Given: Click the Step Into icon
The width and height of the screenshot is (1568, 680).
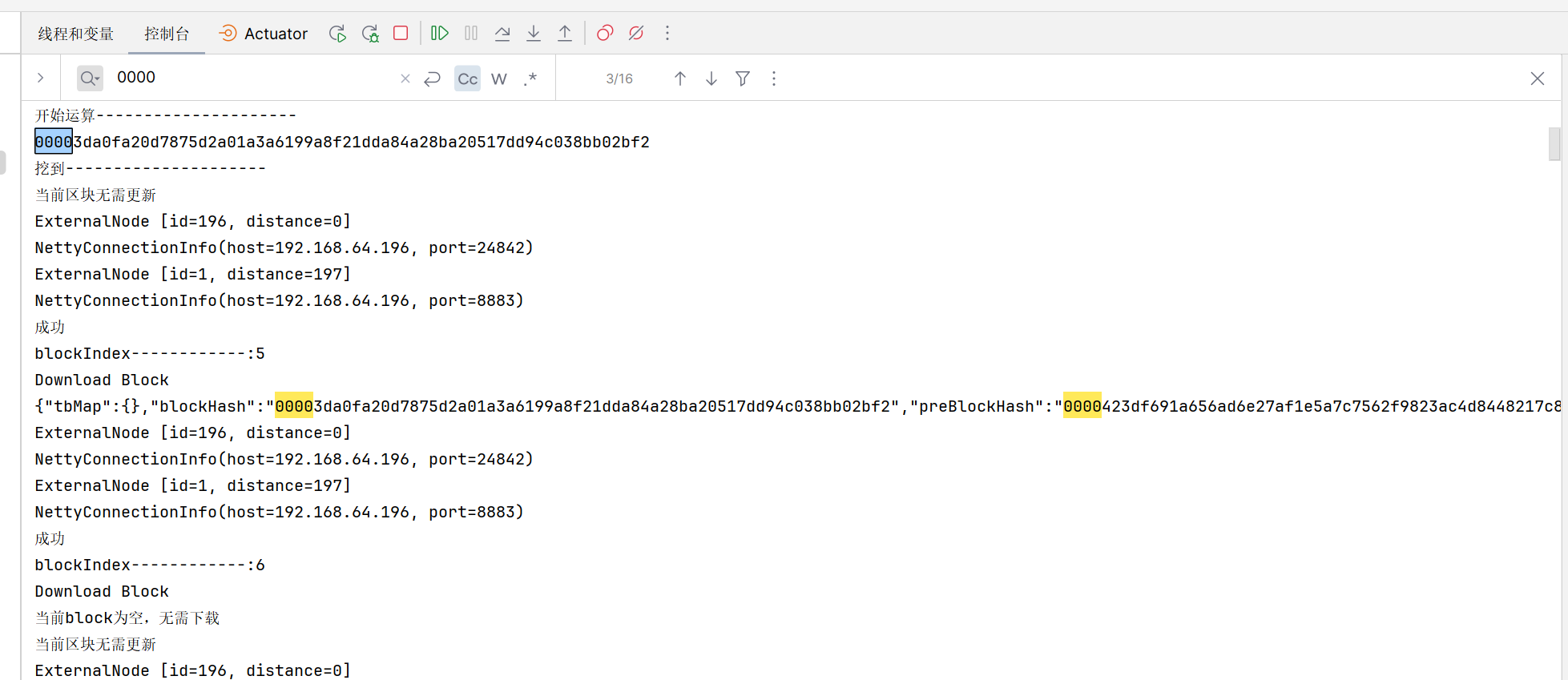Looking at the screenshot, I should click(534, 34).
